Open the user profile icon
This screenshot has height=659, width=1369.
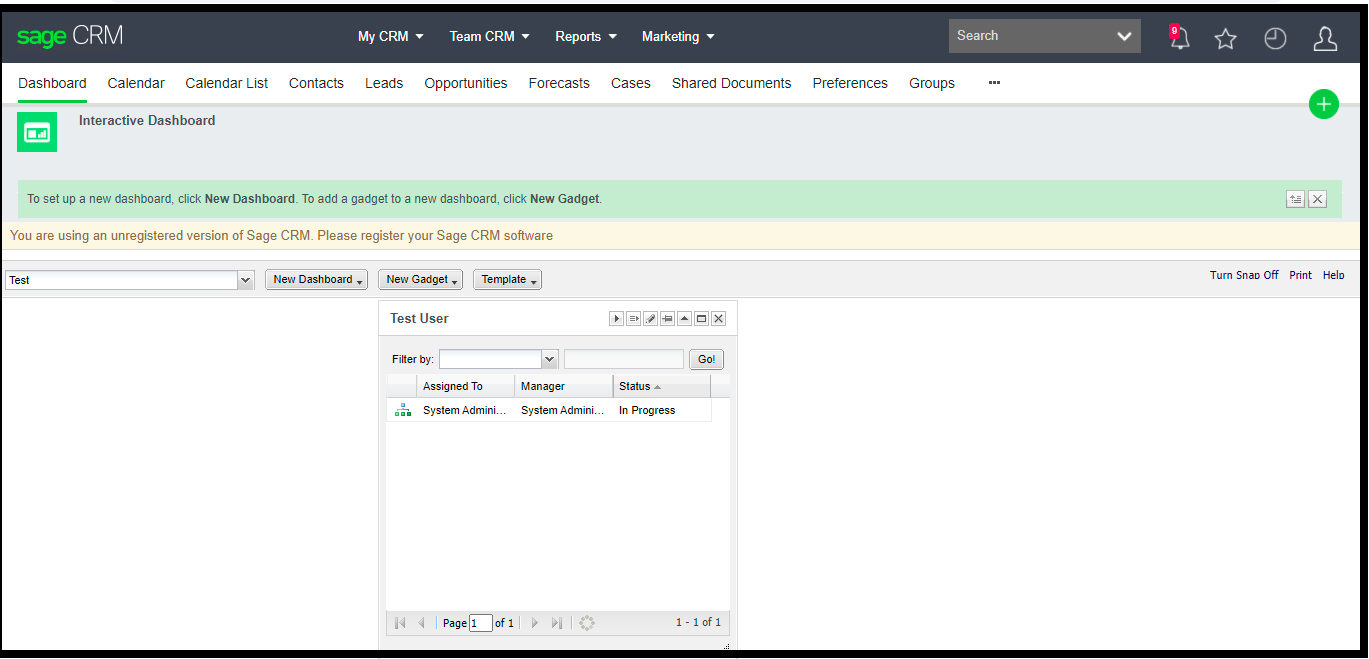[1325, 39]
